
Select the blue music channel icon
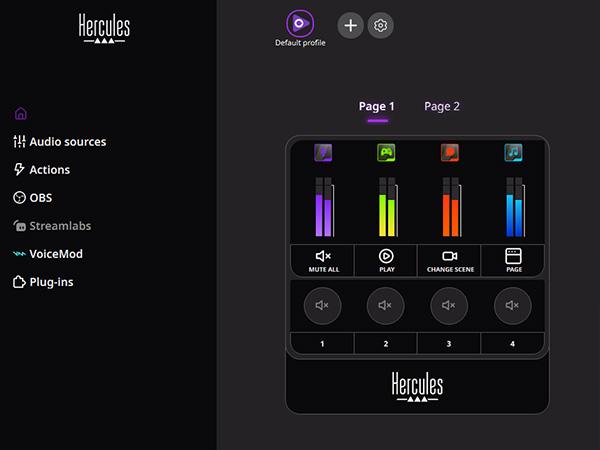pyautogui.click(x=513, y=153)
